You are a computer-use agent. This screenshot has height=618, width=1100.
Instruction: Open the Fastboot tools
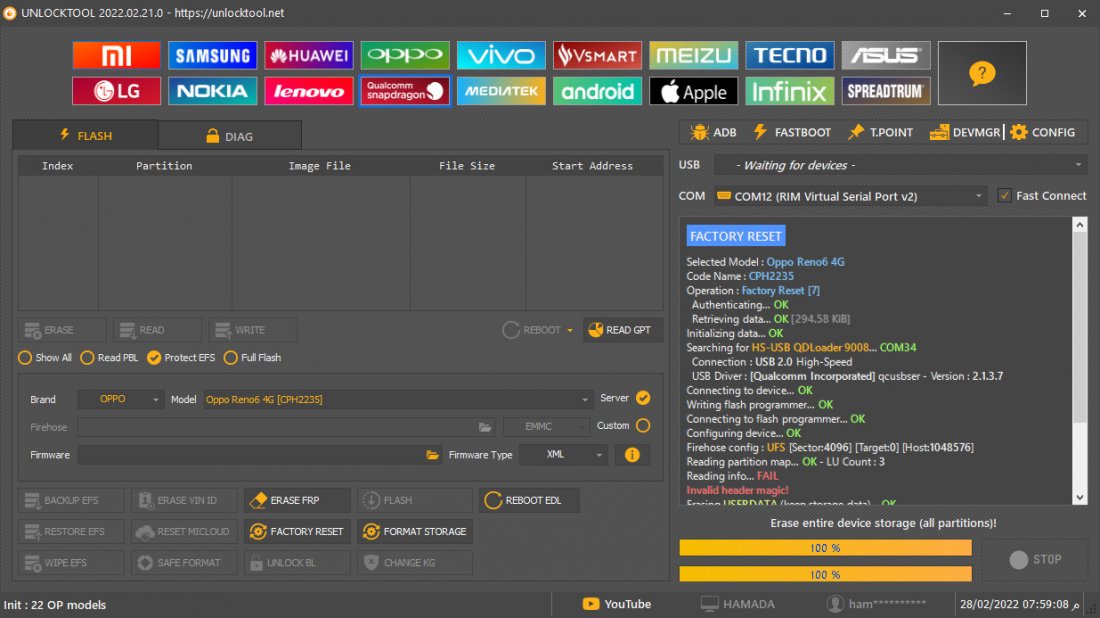tap(792, 133)
